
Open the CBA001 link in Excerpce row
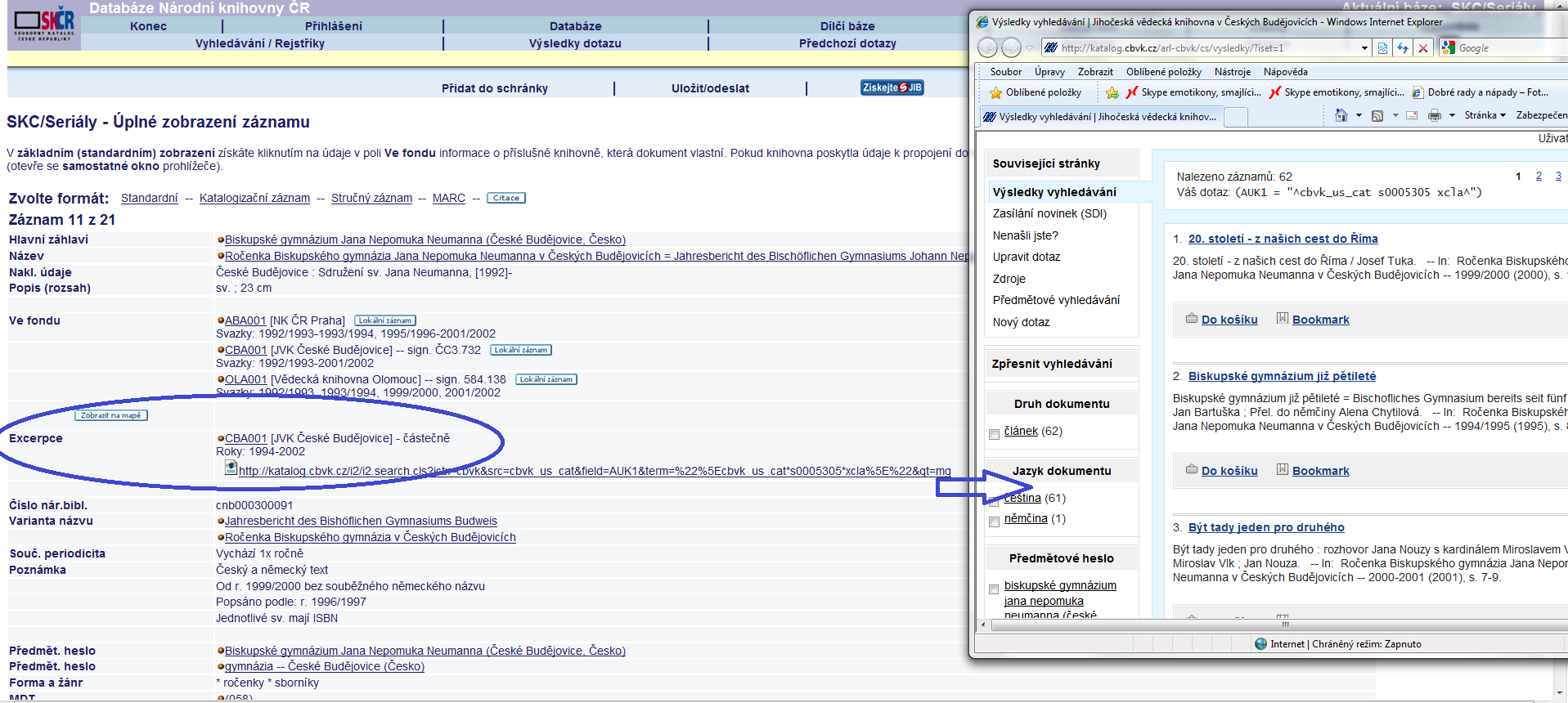[245, 438]
